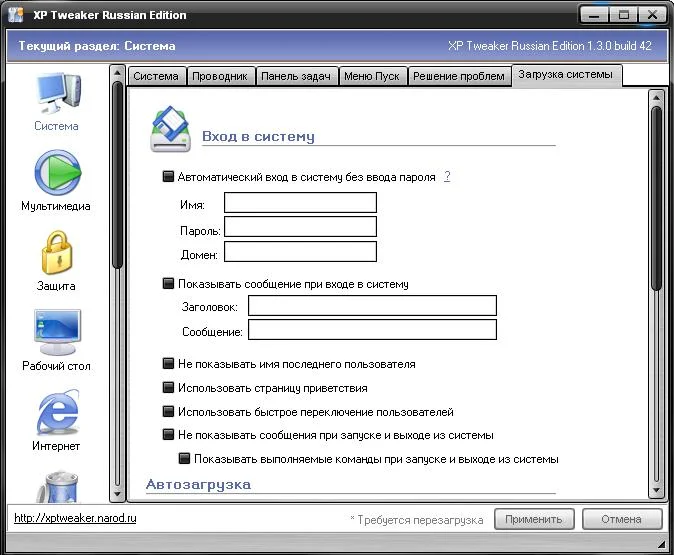Toggle Показывать сообщение при входе в систему
Viewport: 674px width, 555px height.
168,283
